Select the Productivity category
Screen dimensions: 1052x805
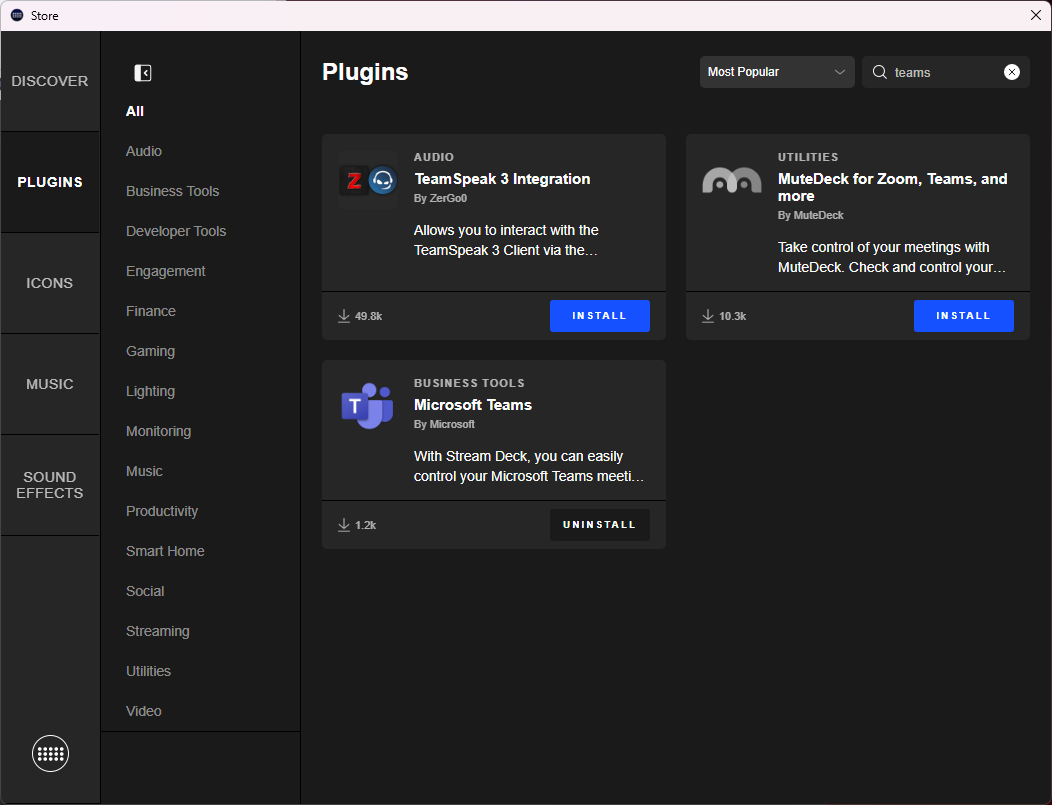tap(162, 511)
